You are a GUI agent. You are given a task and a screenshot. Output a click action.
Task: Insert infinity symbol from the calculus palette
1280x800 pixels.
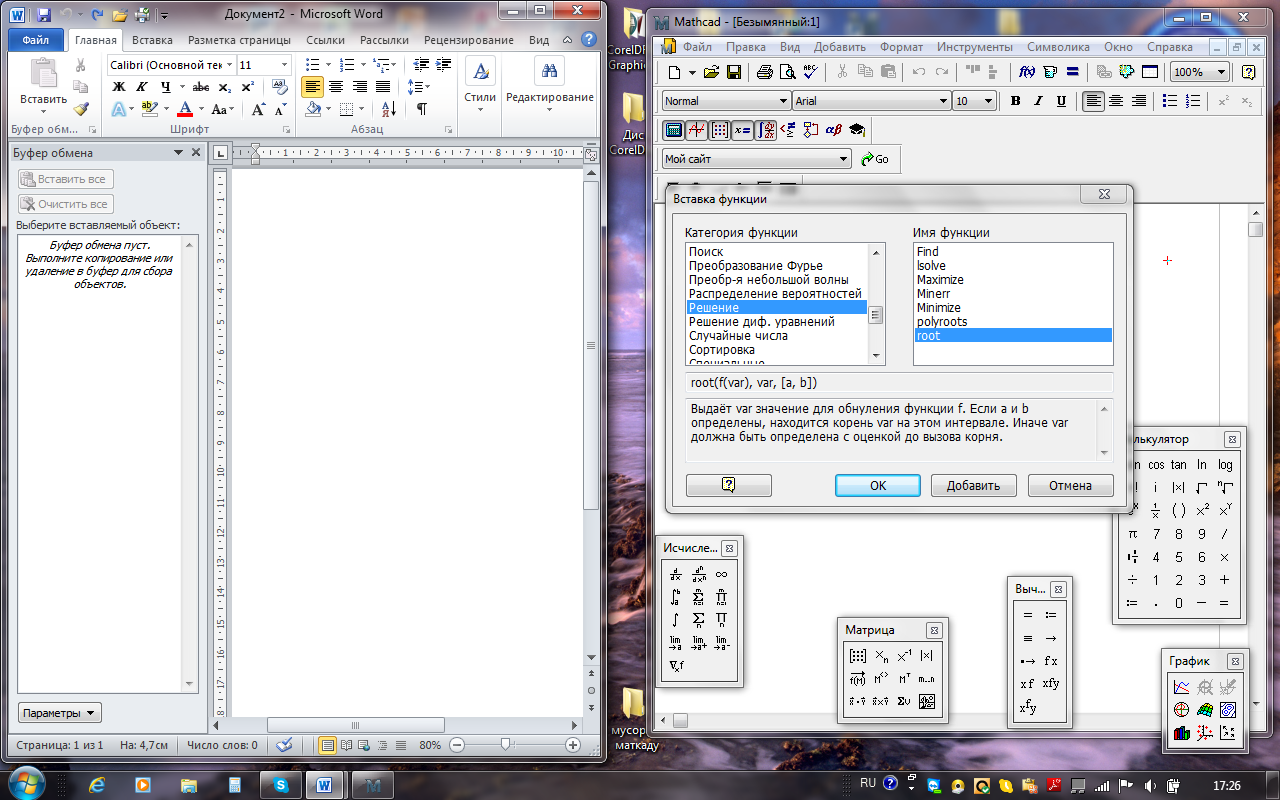[721, 575]
